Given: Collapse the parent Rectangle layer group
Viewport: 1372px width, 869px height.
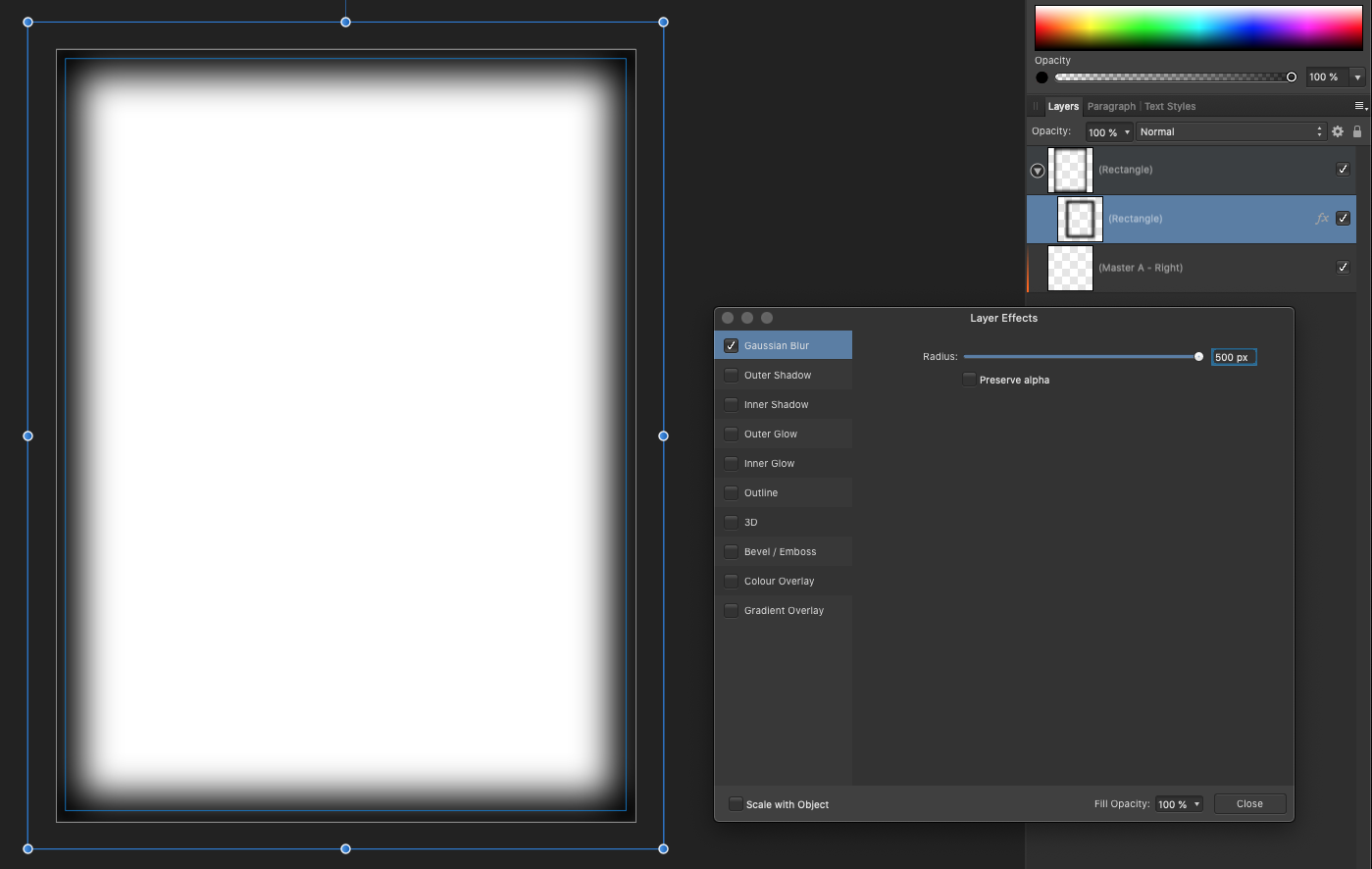Looking at the screenshot, I should coord(1038,171).
